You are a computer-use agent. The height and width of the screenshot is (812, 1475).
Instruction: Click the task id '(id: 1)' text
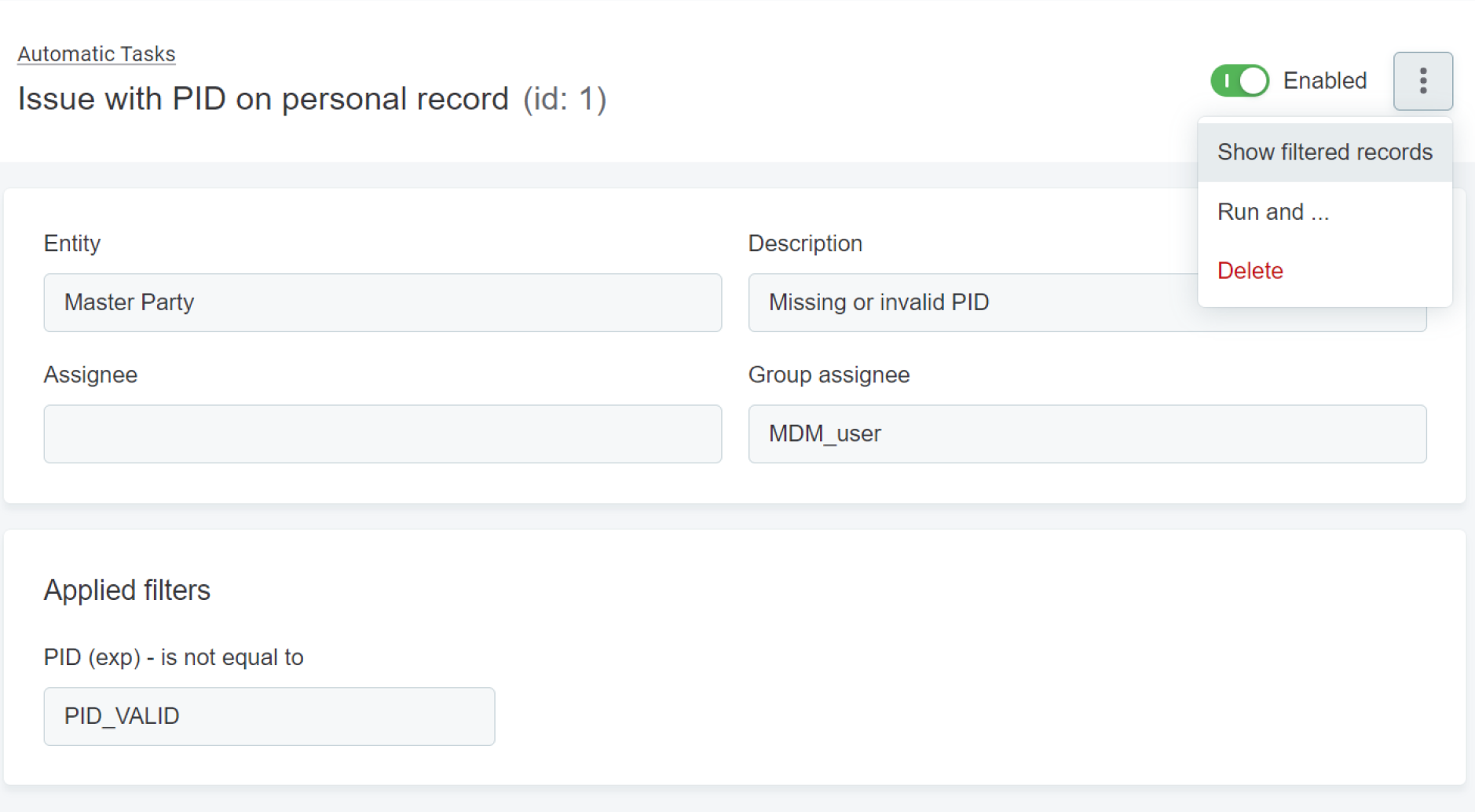(563, 98)
